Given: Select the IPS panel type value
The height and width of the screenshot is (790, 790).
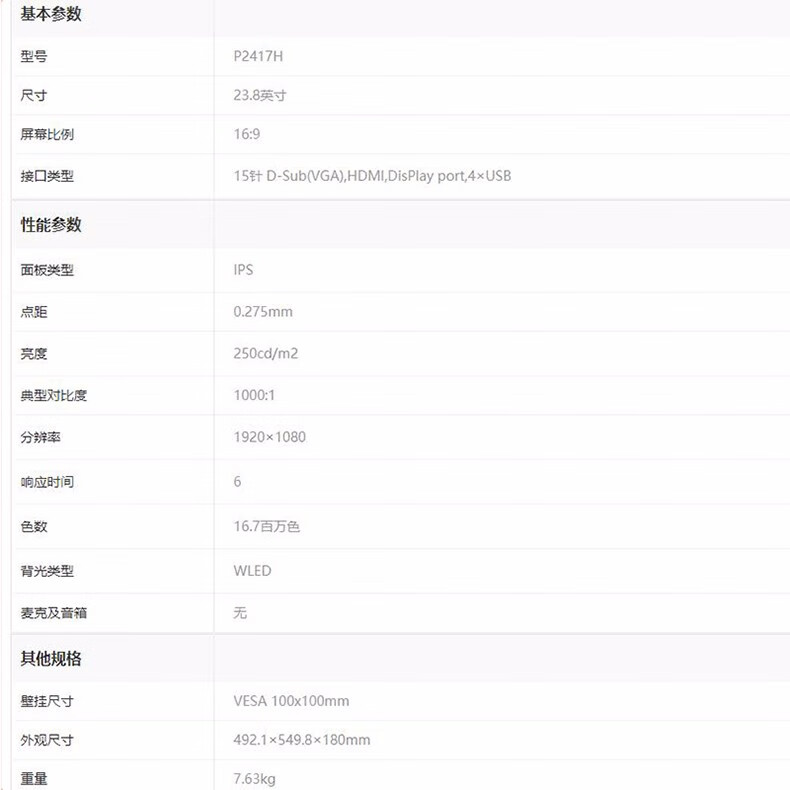Looking at the screenshot, I should pyautogui.click(x=244, y=270).
